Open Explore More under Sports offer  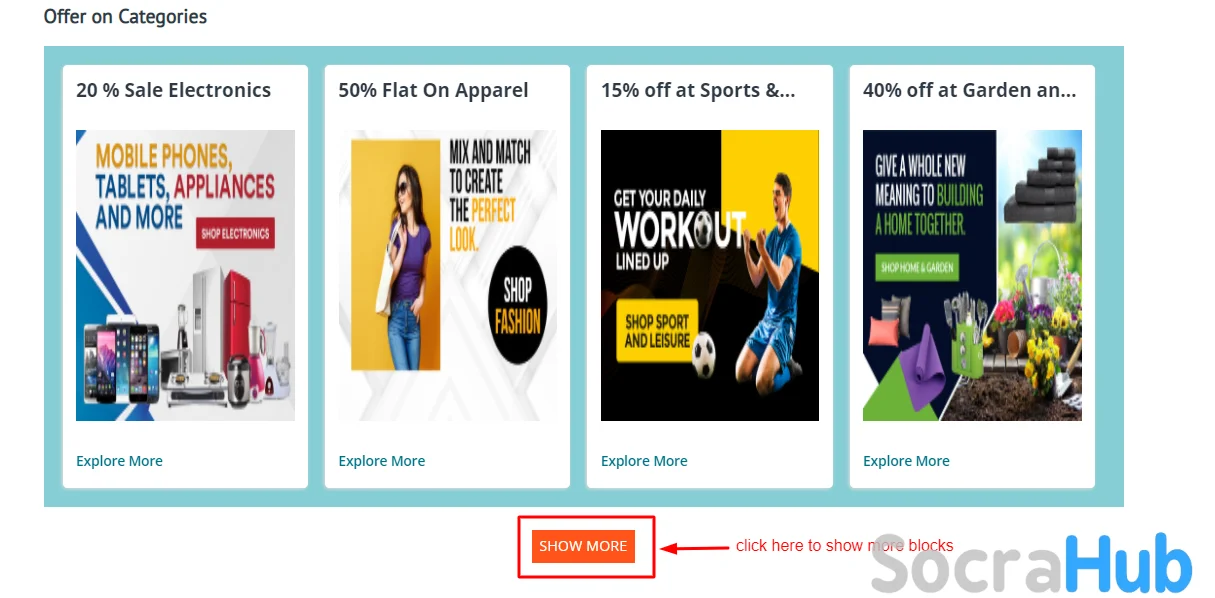pos(644,461)
